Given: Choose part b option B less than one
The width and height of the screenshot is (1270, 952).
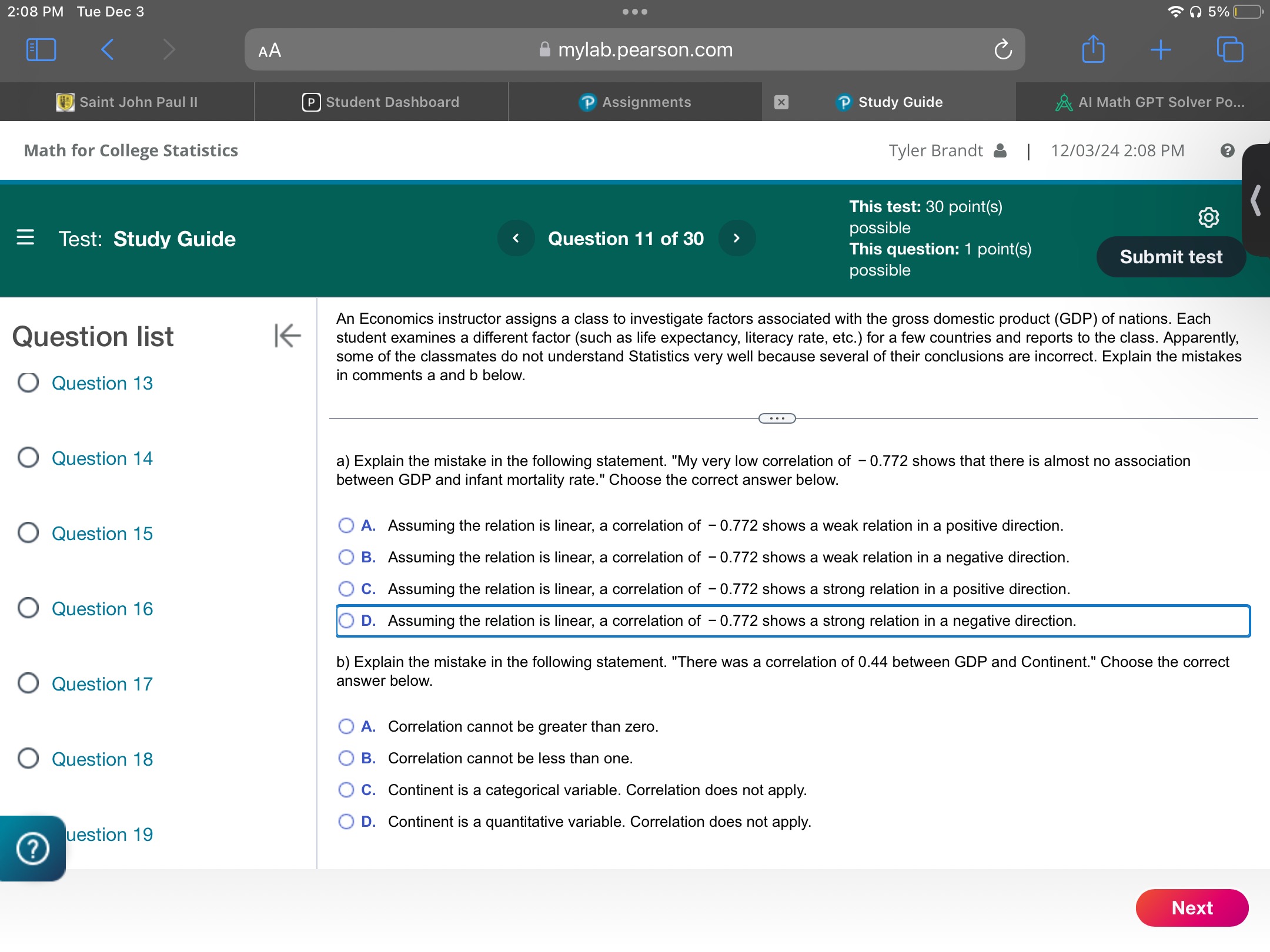Looking at the screenshot, I should pyautogui.click(x=346, y=758).
